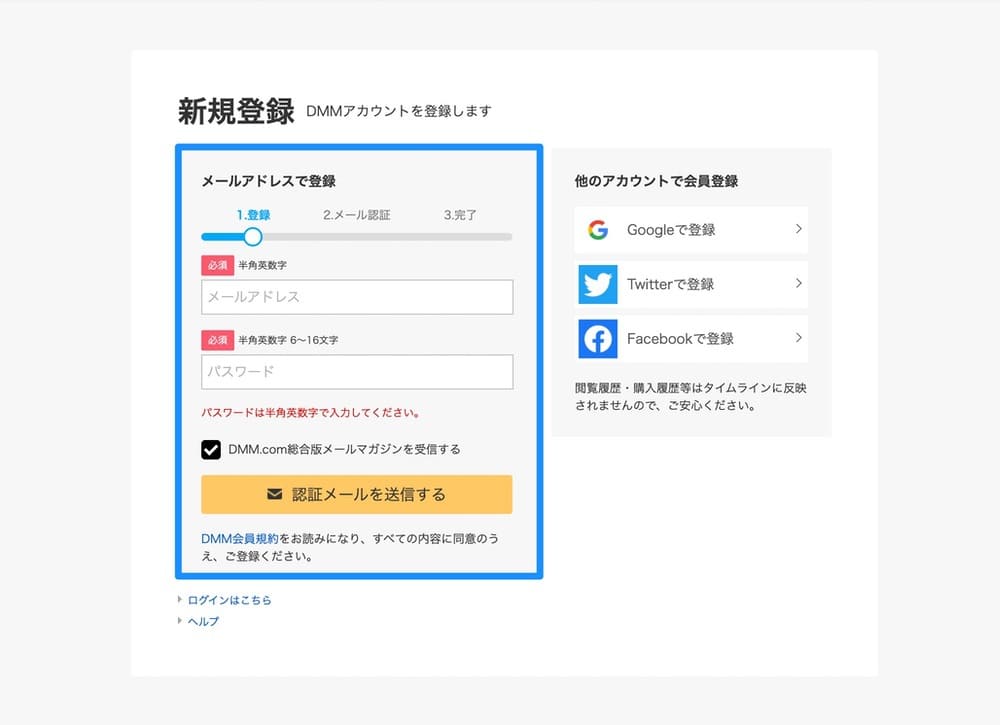Open the ヘルプ link
Viewport: 1000px width, 725px height.
click(203, 622)
